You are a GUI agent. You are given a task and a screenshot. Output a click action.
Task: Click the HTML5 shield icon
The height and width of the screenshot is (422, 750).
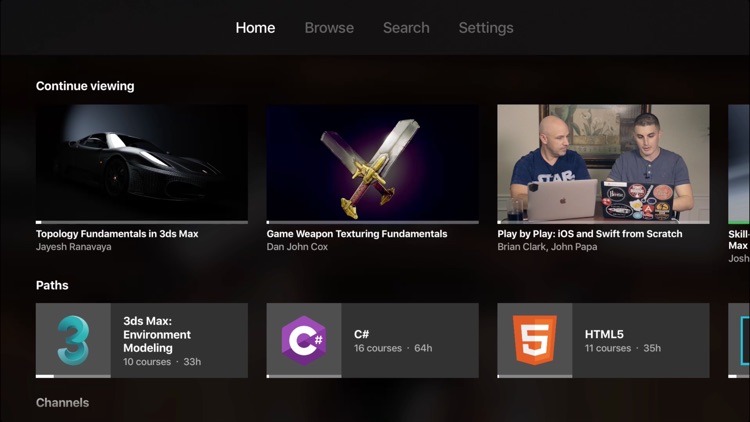535,340
